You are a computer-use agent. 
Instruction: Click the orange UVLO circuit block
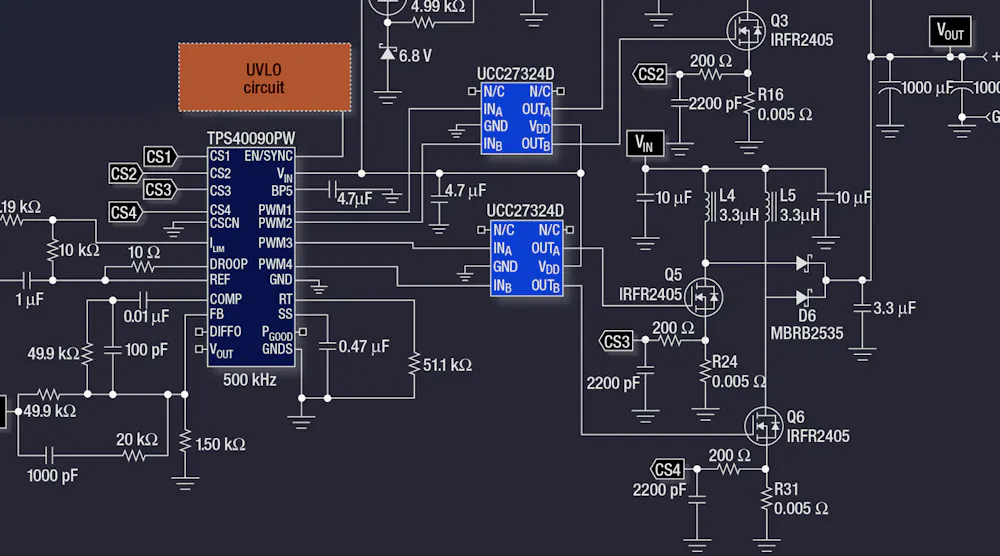tap(265, 78)
